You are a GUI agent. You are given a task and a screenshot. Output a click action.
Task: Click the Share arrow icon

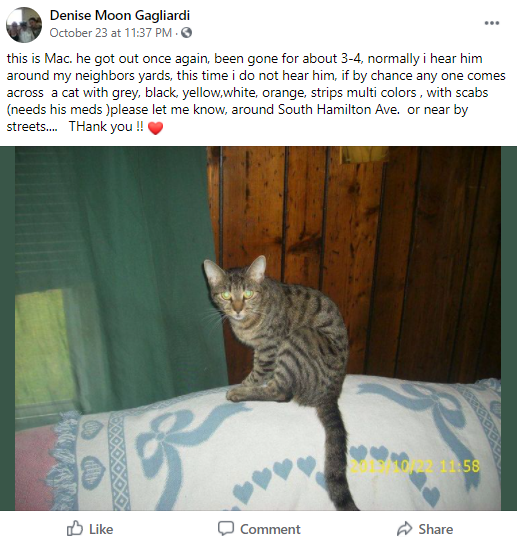404,529
